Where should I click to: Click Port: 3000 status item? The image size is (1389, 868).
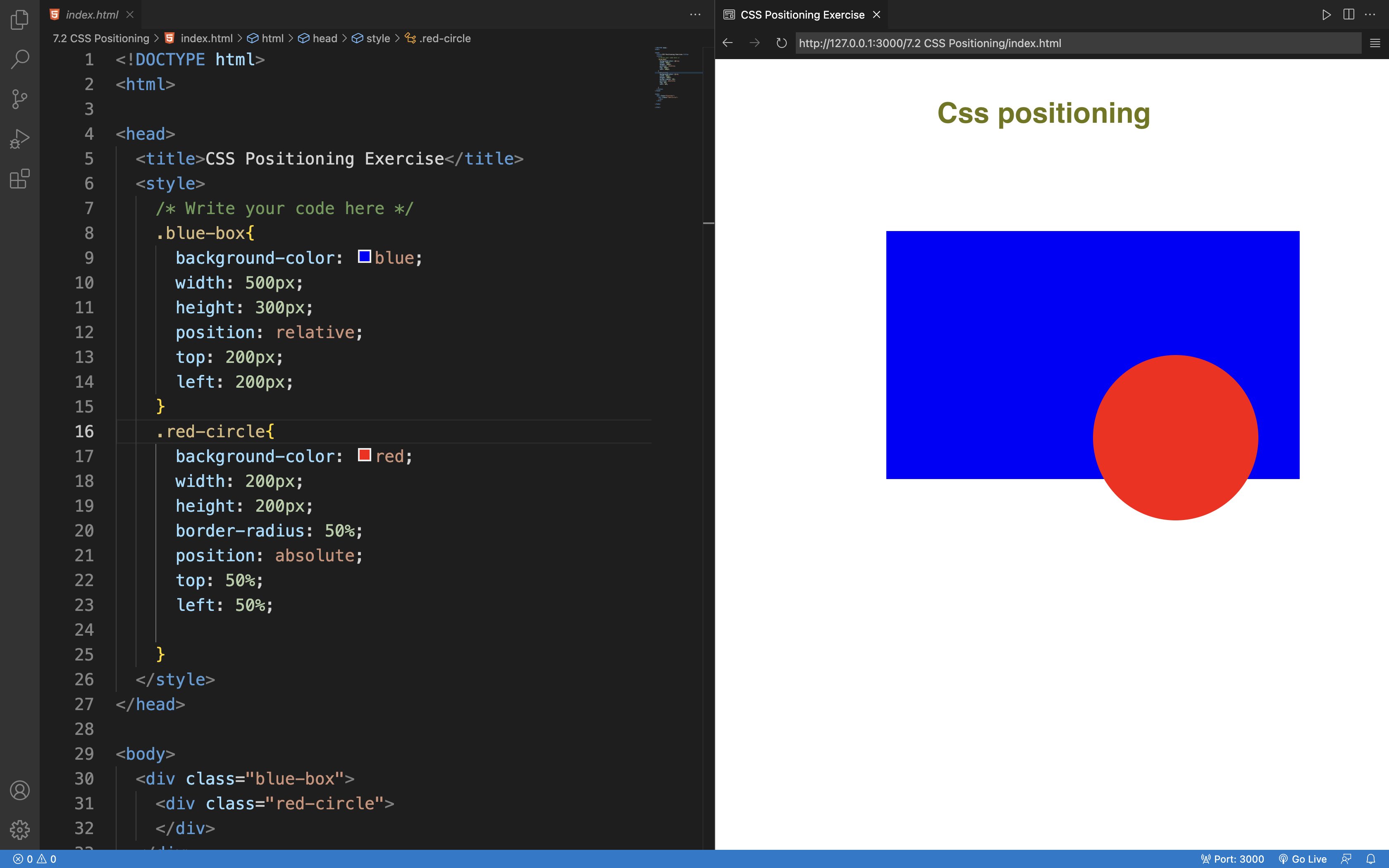pos(1232,859)
